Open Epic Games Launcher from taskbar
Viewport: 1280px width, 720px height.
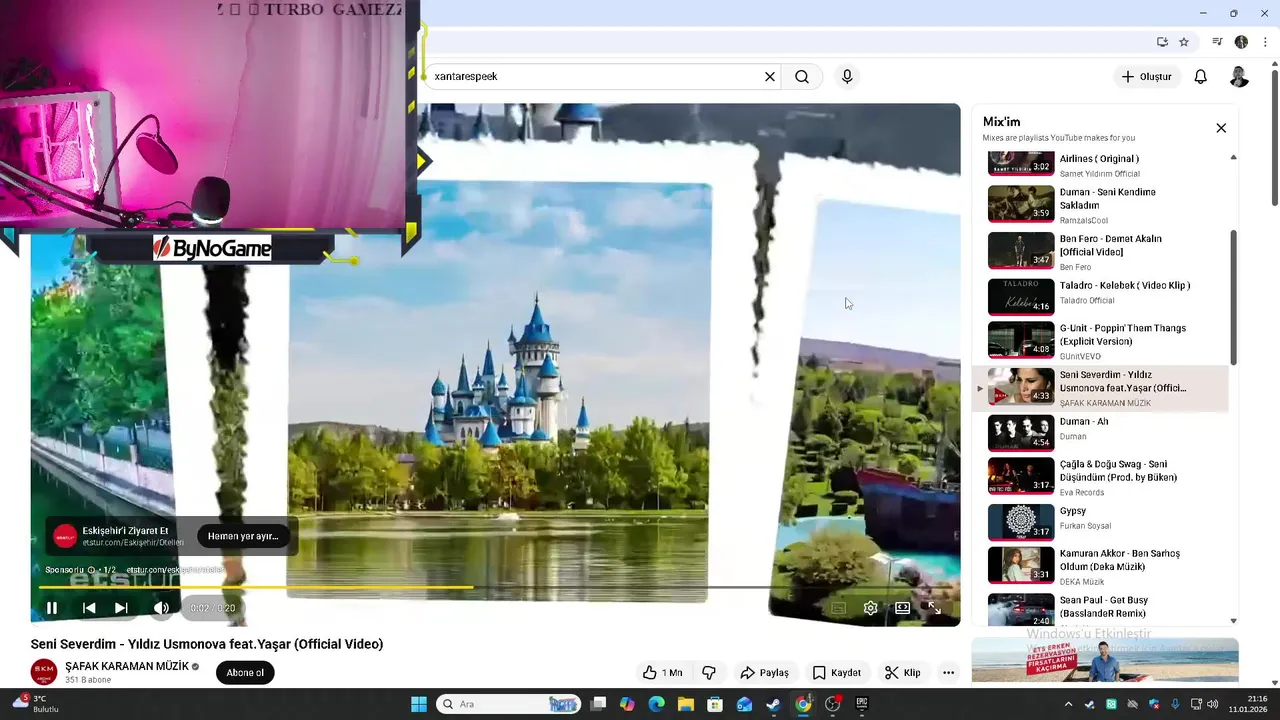(862, 704)
